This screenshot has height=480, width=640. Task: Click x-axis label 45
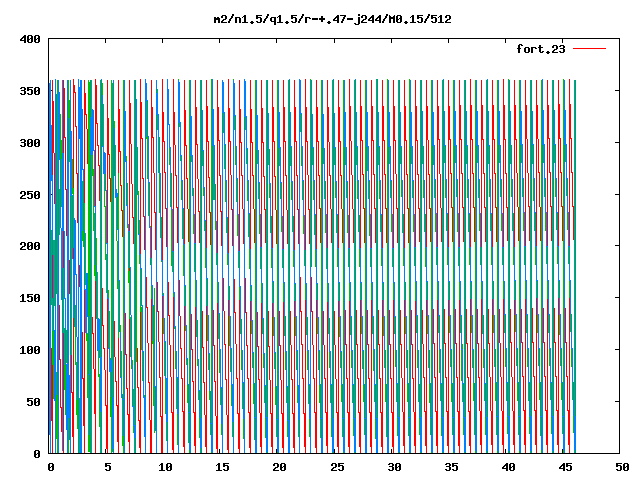(566, 467)
